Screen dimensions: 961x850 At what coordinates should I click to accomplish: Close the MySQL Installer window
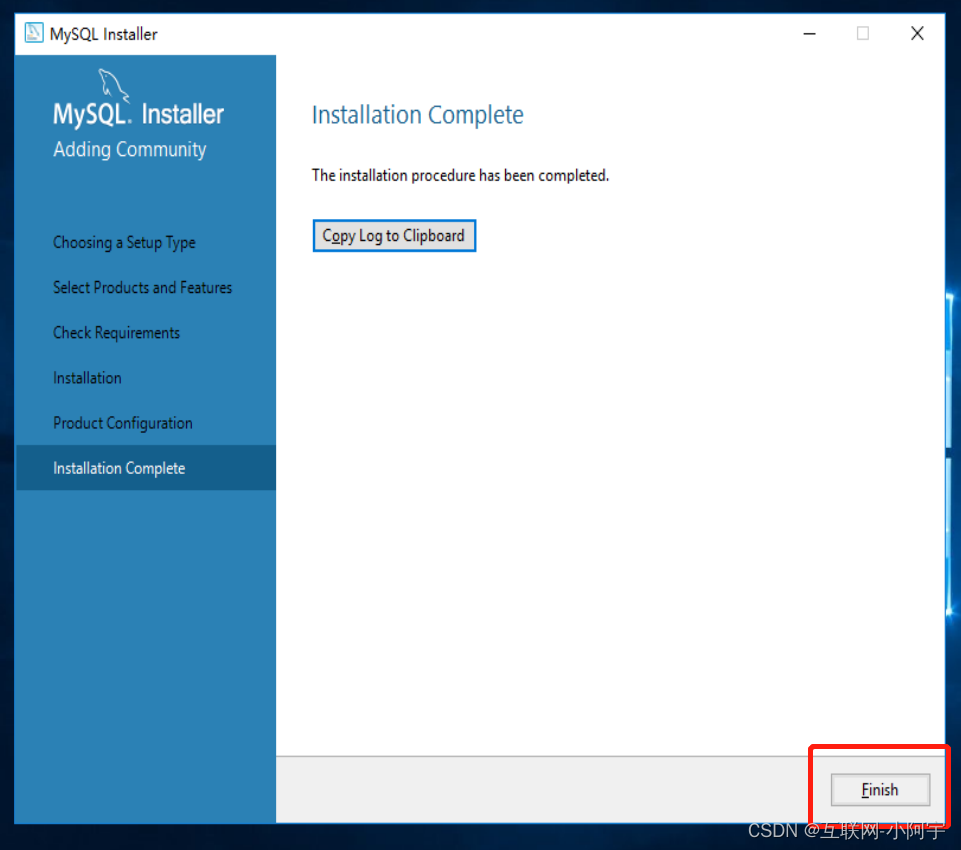917,33
